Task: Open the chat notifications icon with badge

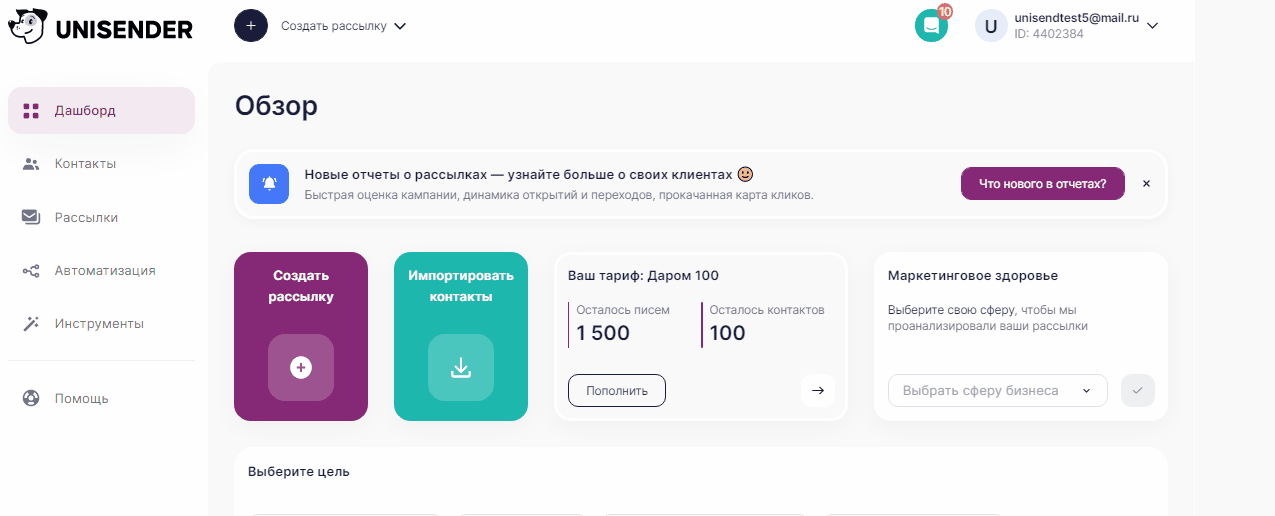Action: pyautogui.click(x=931, y=25)
